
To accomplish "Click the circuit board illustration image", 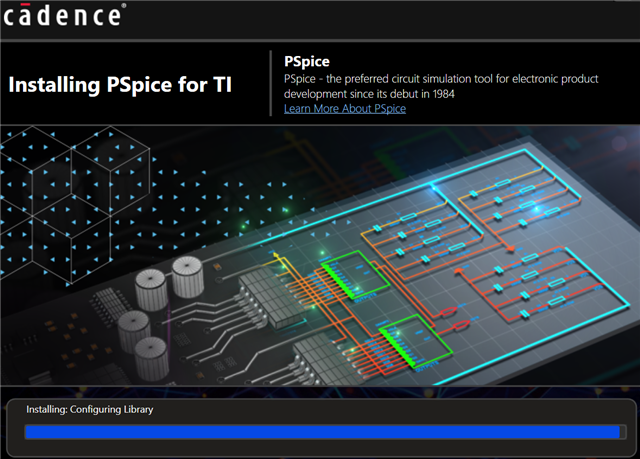I will click(x=320, y=255).
